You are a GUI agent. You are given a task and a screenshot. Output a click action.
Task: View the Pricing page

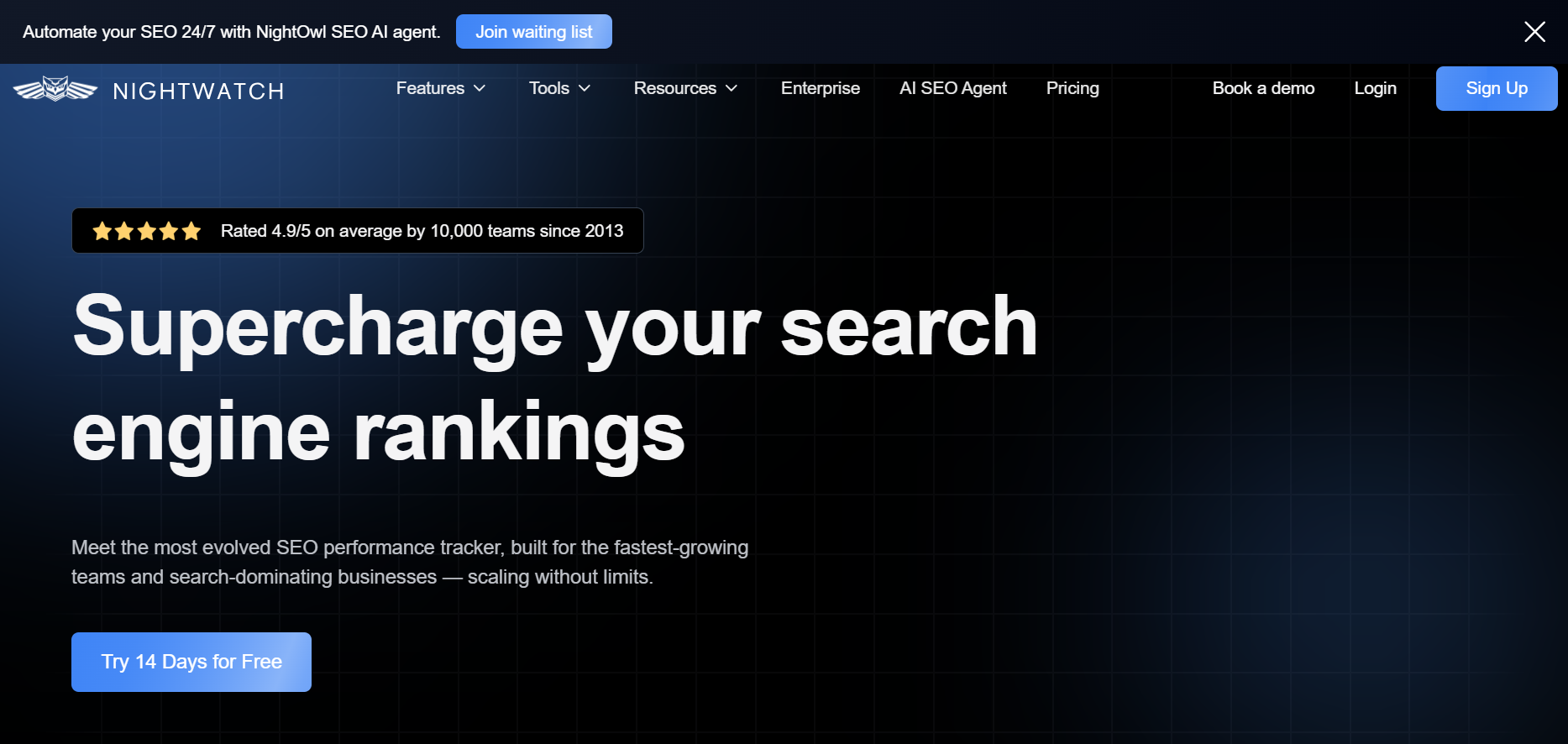click(1072, 88)
